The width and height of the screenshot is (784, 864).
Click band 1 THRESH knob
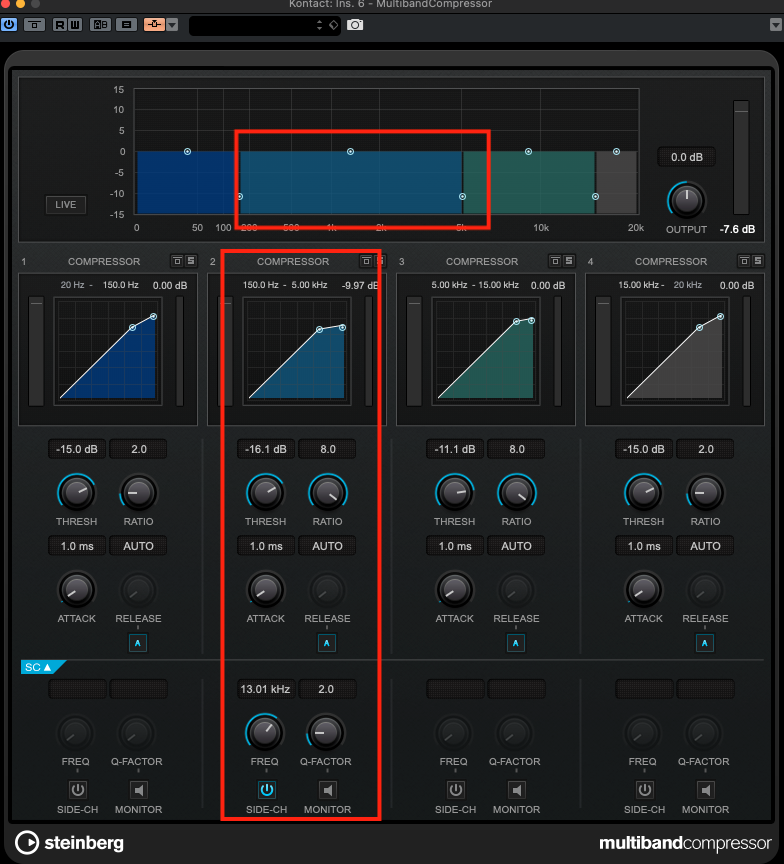coord(77,493)
